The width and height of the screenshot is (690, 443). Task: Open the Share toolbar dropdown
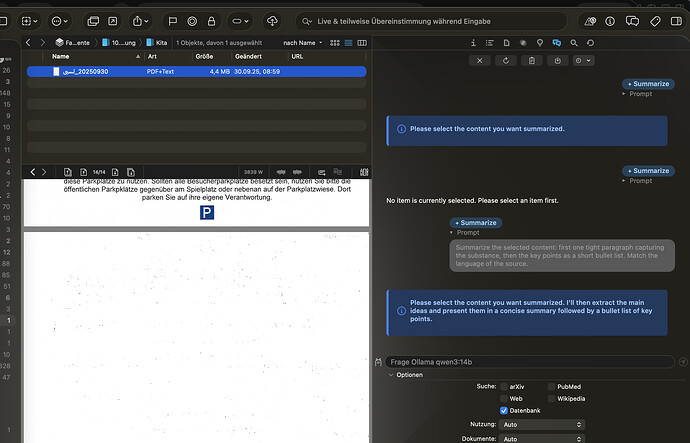tap(141, 21)
